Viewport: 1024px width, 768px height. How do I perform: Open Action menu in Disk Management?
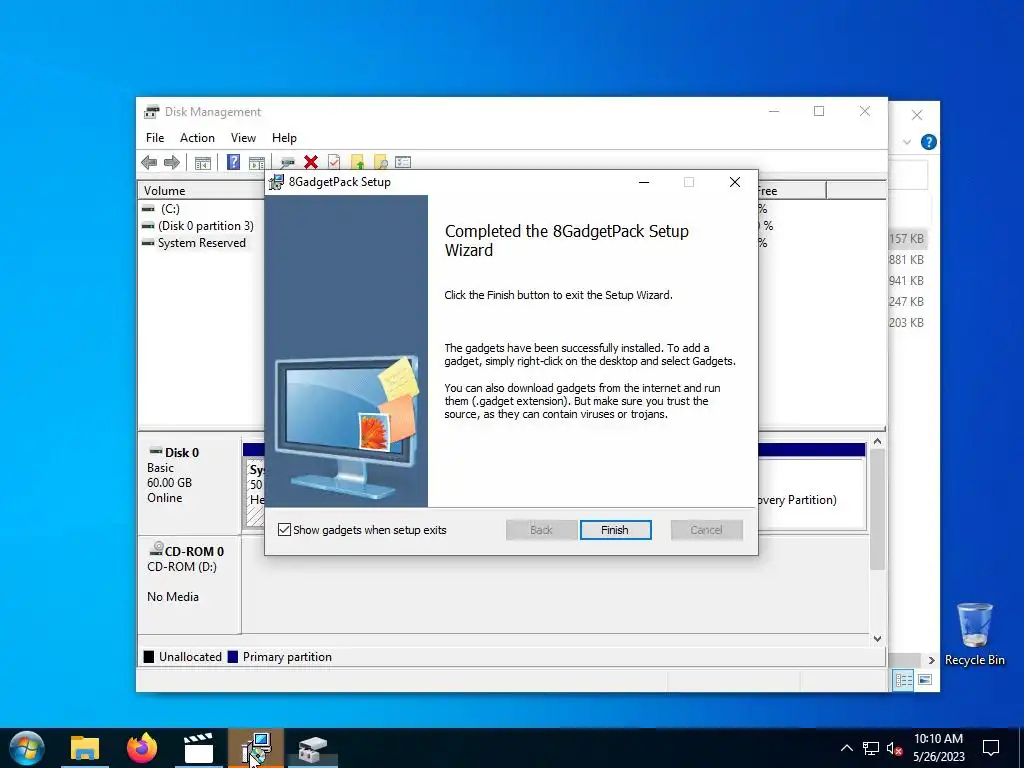tap(197, 138)
